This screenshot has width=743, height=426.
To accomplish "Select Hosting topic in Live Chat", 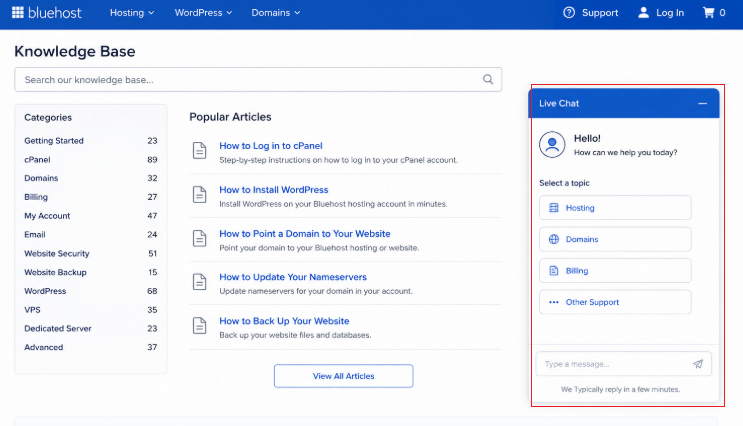I will [x=615, y=208].
